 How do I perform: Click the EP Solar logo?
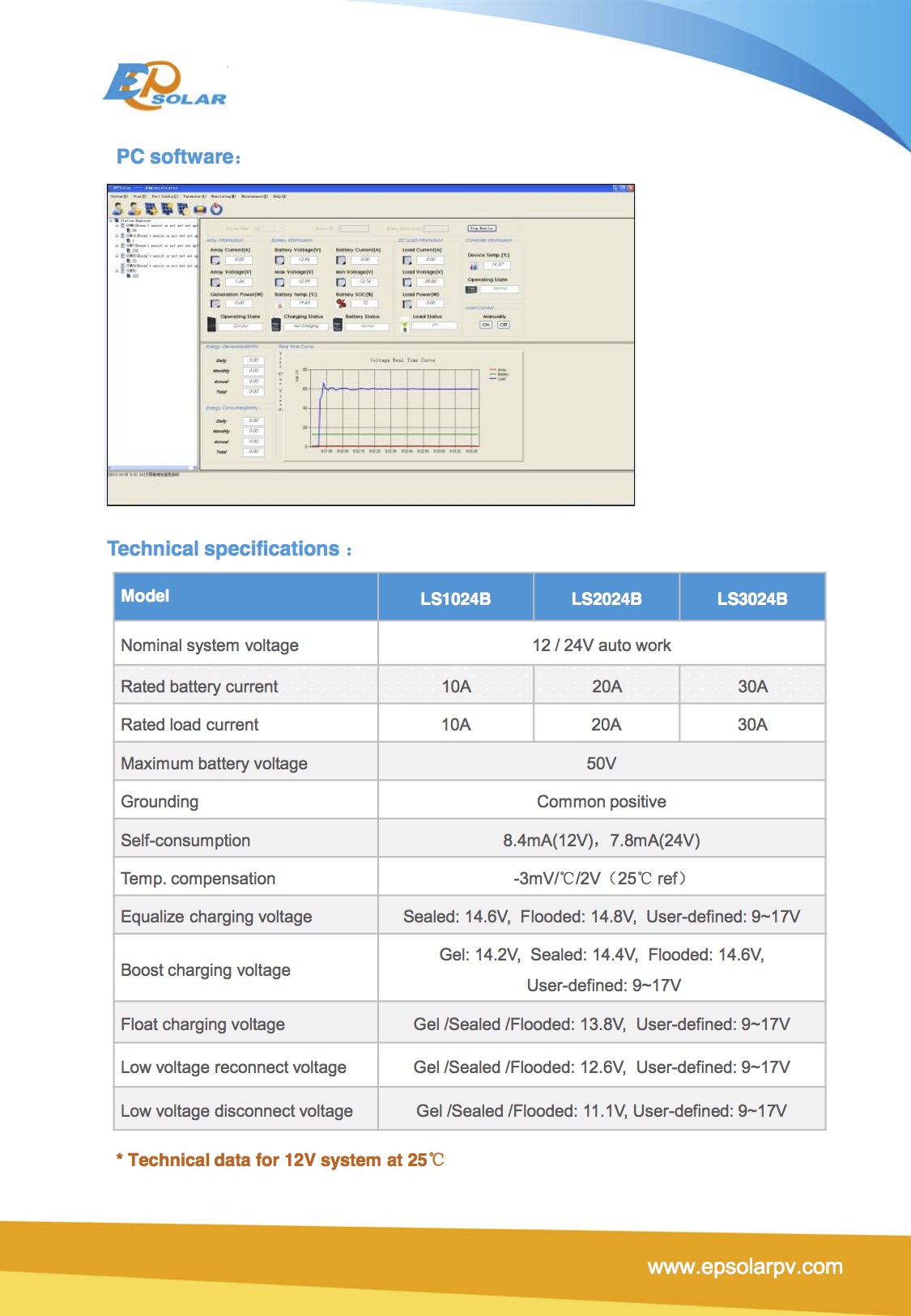coord(165,85)
